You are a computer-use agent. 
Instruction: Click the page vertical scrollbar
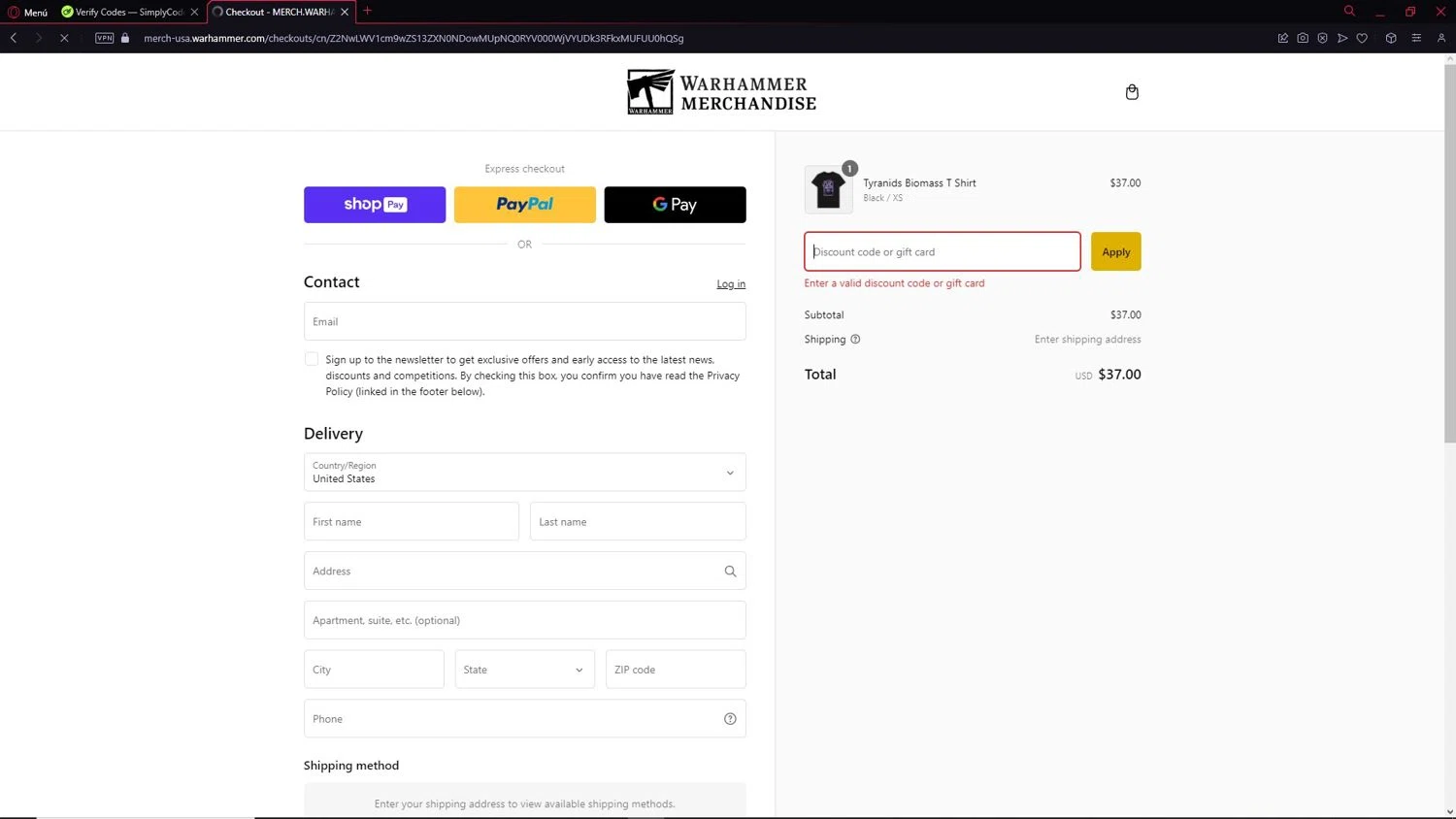coord(1450,252)
